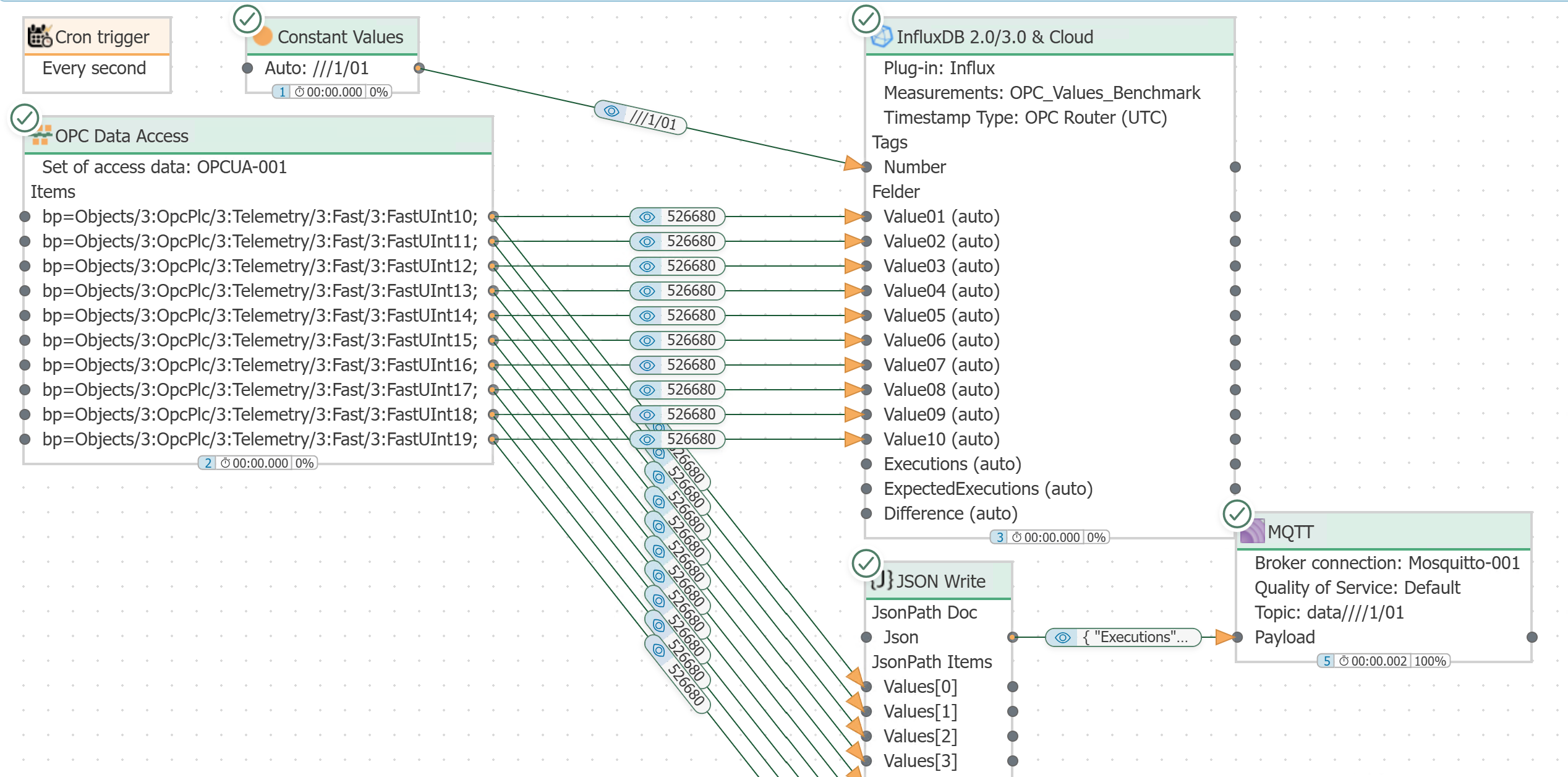This screenshot has width=1568, height=777.
Task: Click "Set of access data: OPCUA-001"
Action: [x=164, y=167]
